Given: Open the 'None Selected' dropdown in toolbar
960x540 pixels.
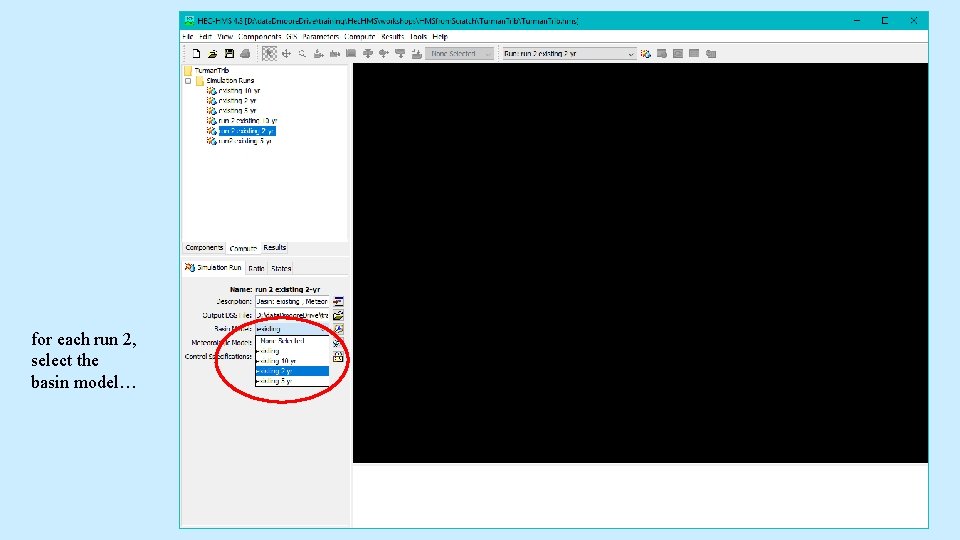Looking at the screenshot, I should (459, 54).
